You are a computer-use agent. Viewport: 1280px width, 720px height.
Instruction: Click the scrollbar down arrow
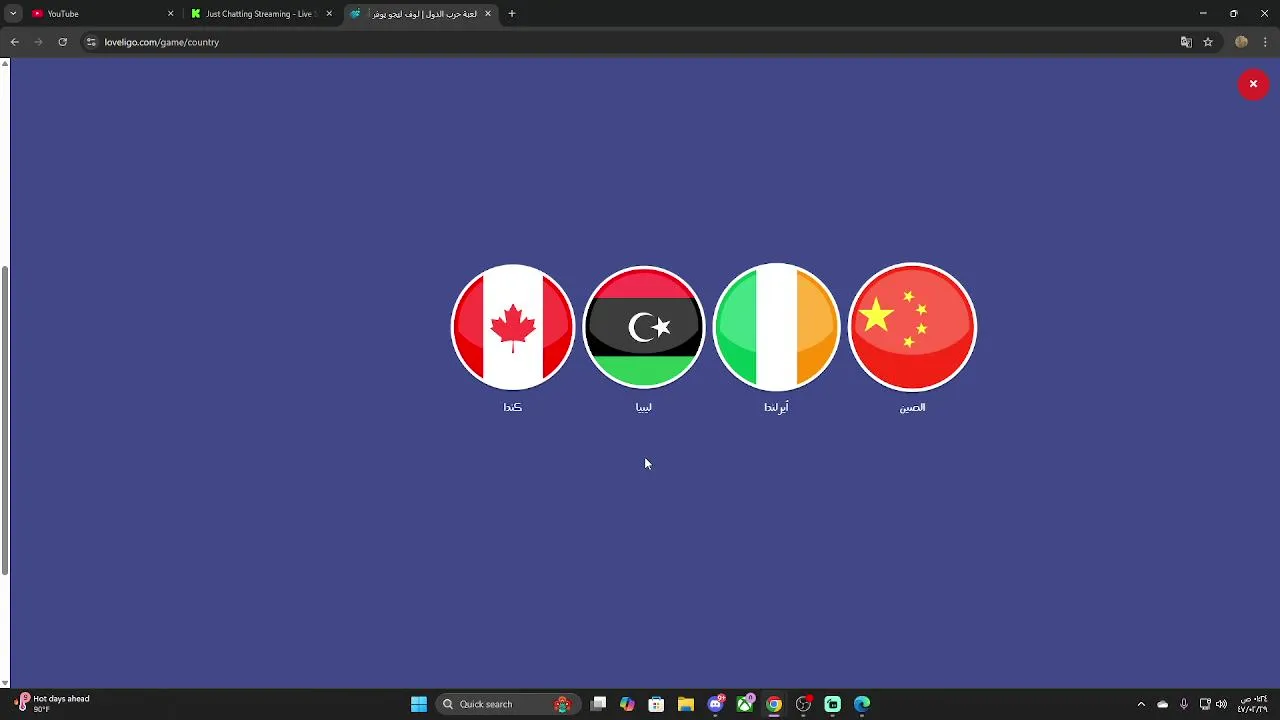(5, 683)
